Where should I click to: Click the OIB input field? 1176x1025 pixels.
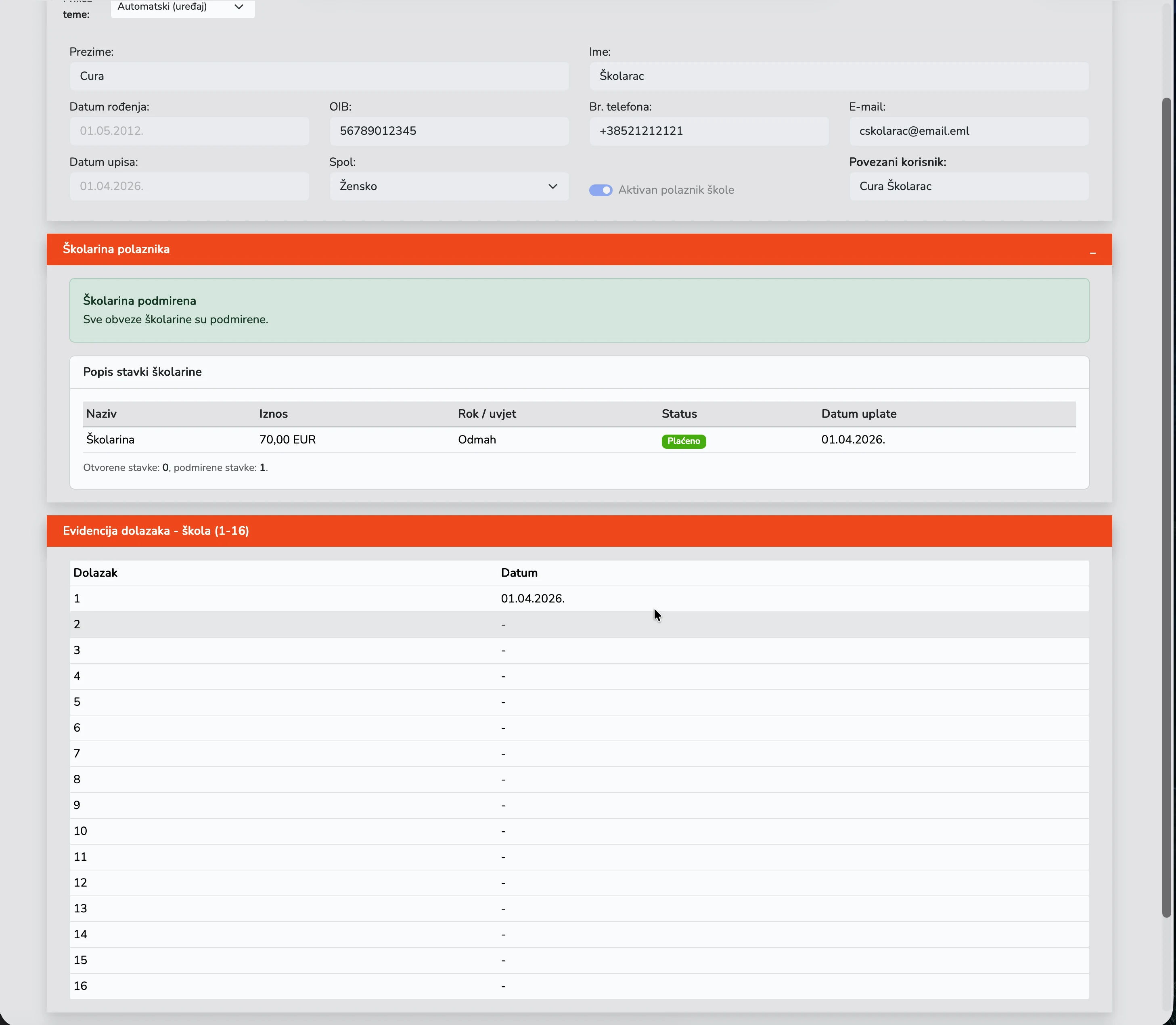click(x=448, y=131)
